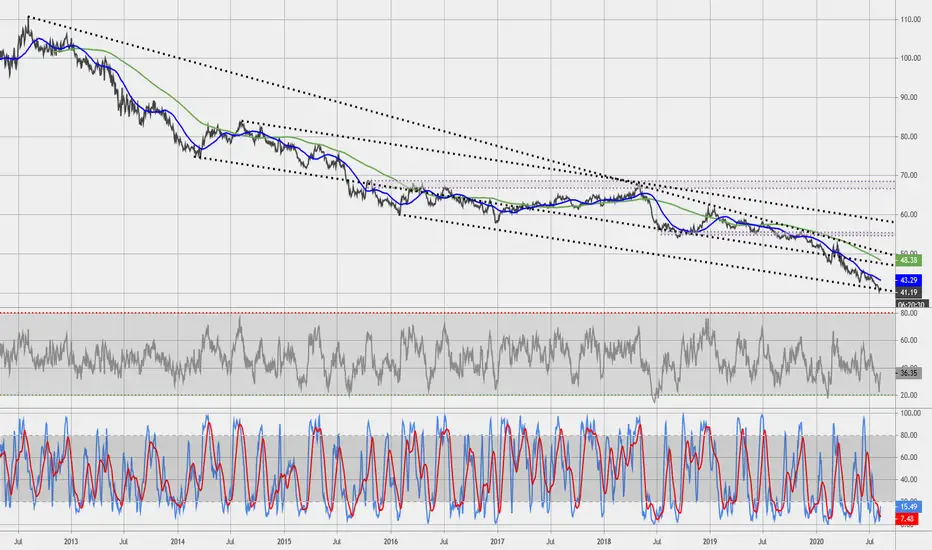Click the 100.00 label on the main price scale
This screenshot has height=550, width=932.
[x=911, y=58]
